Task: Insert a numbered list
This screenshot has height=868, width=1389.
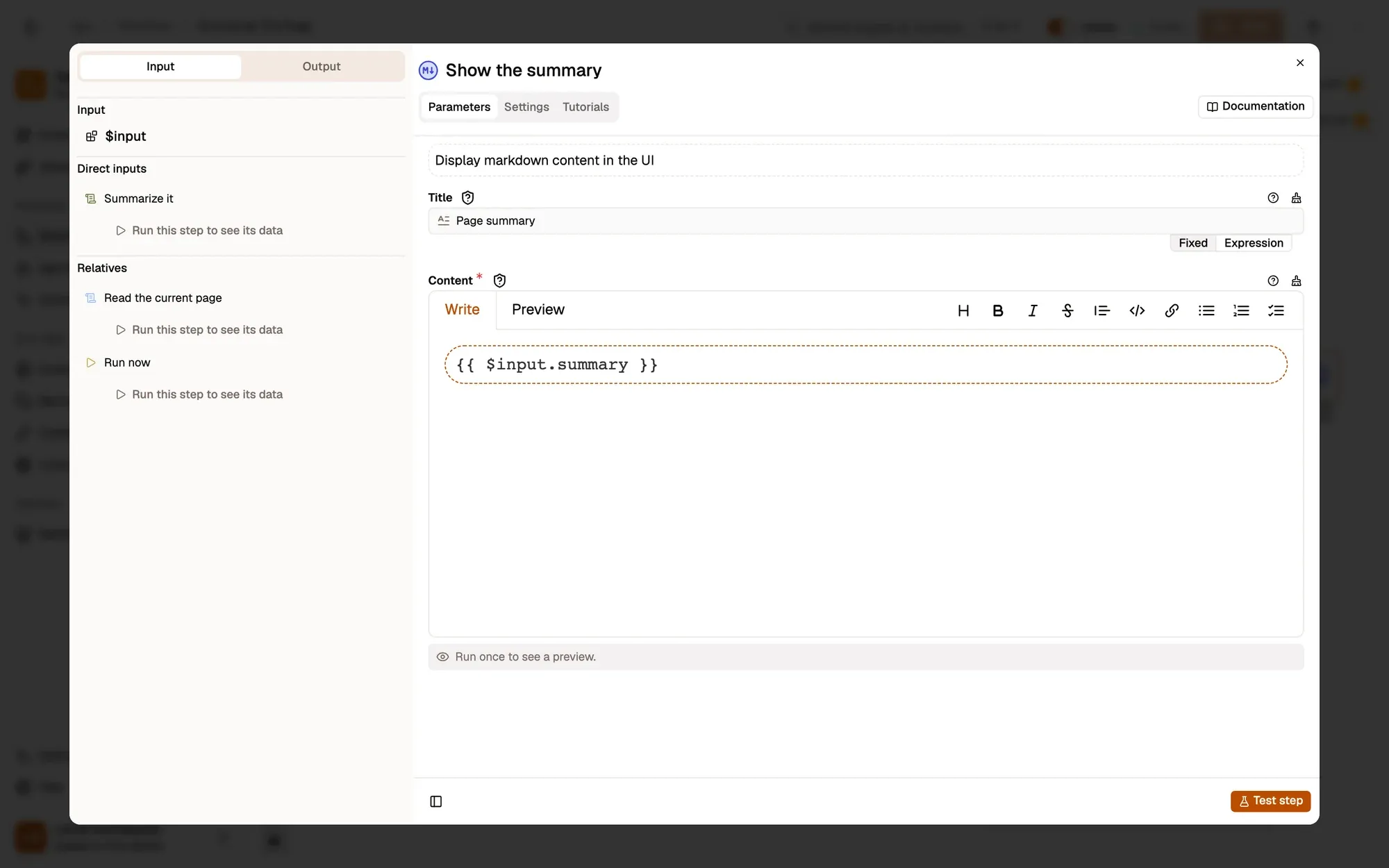Action: pos(1241,310)
